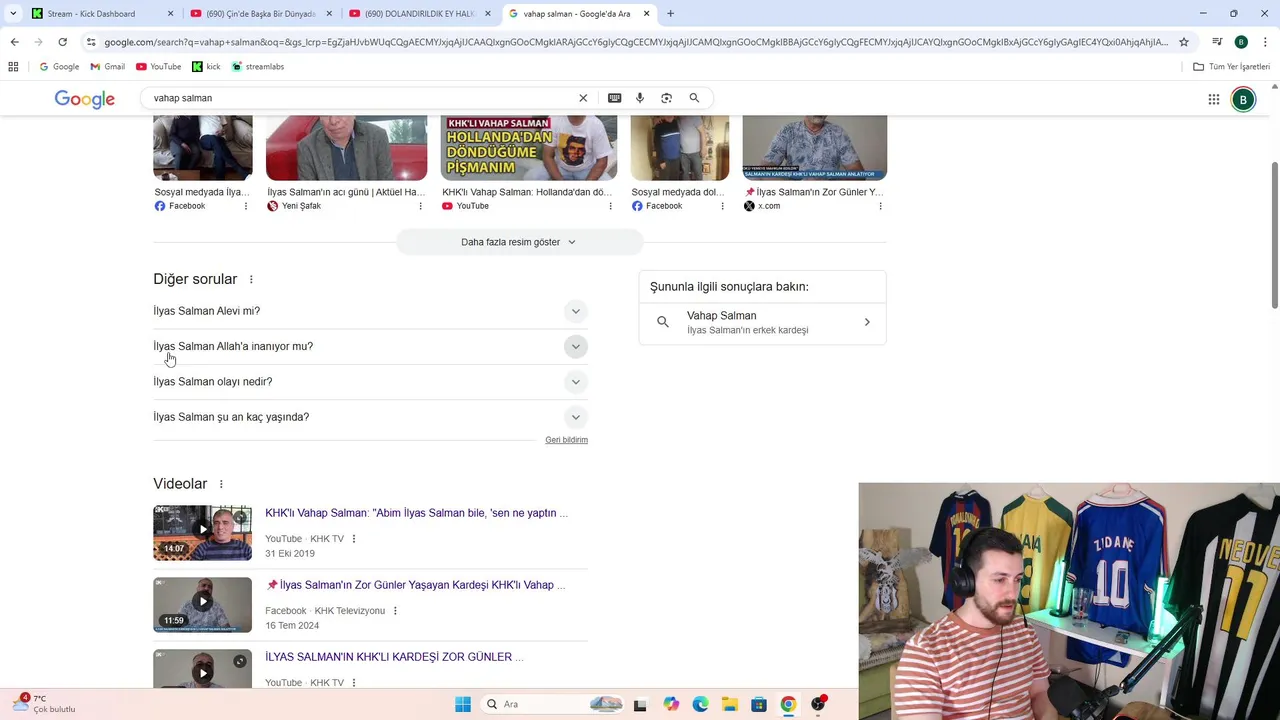Viewport: 1280px width, 720px height.
Task: Open KHK'lı Vahap Salman Hollanda'dan image caption
Action: pyautogui.click(x=527, y=192)
